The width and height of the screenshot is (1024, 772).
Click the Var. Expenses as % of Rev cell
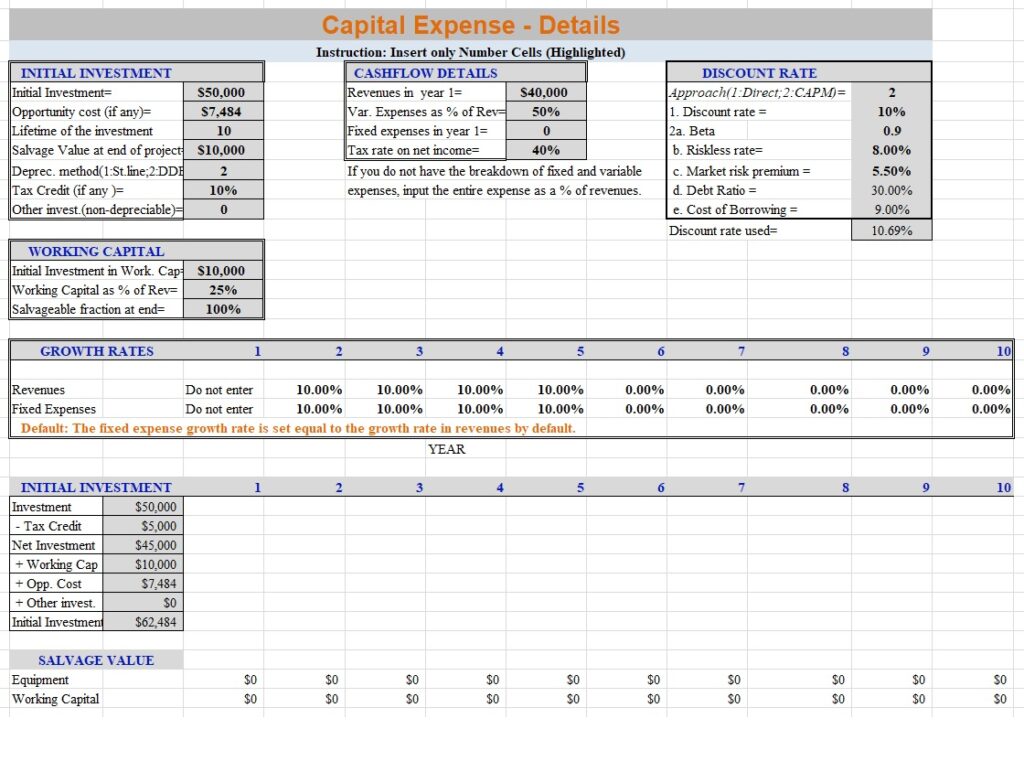pos(545,112)
